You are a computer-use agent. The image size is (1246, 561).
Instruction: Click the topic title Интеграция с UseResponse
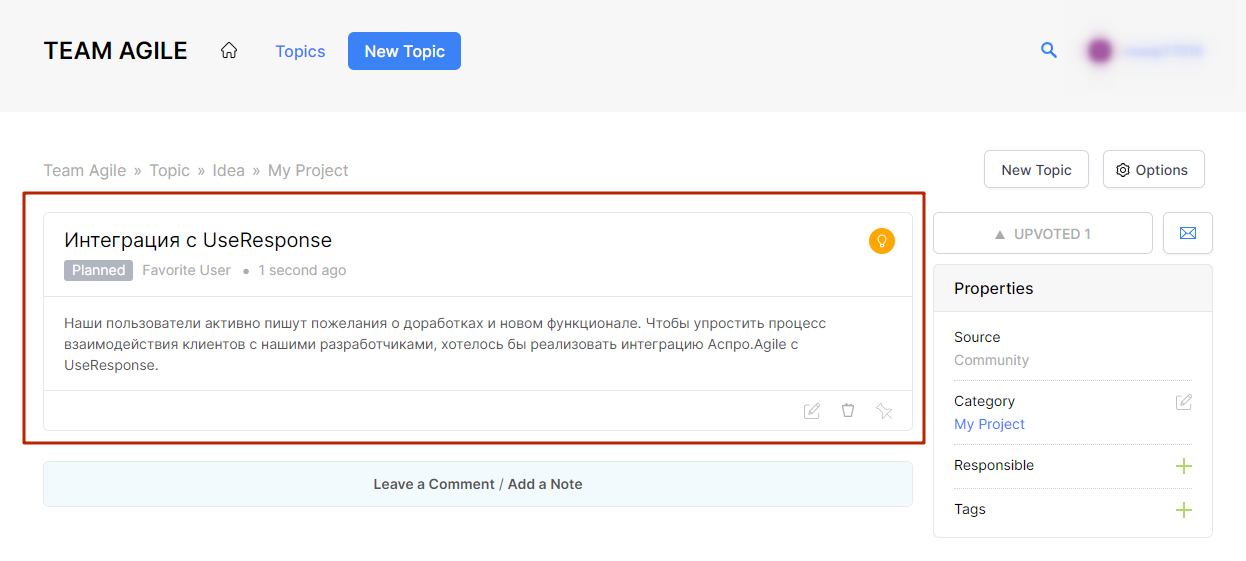coord(198,240)
